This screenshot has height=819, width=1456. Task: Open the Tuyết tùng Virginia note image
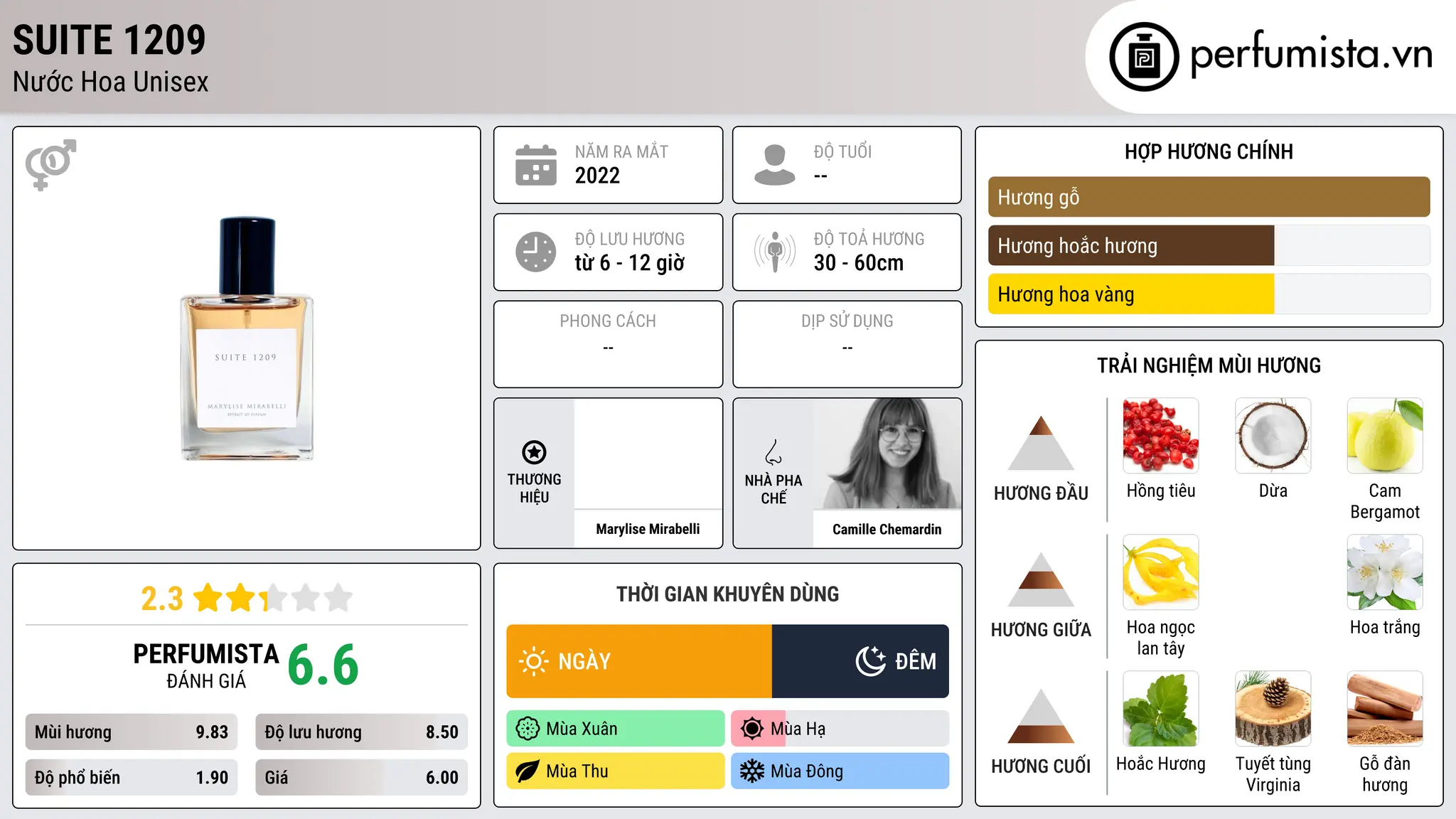coord(1273,709)
